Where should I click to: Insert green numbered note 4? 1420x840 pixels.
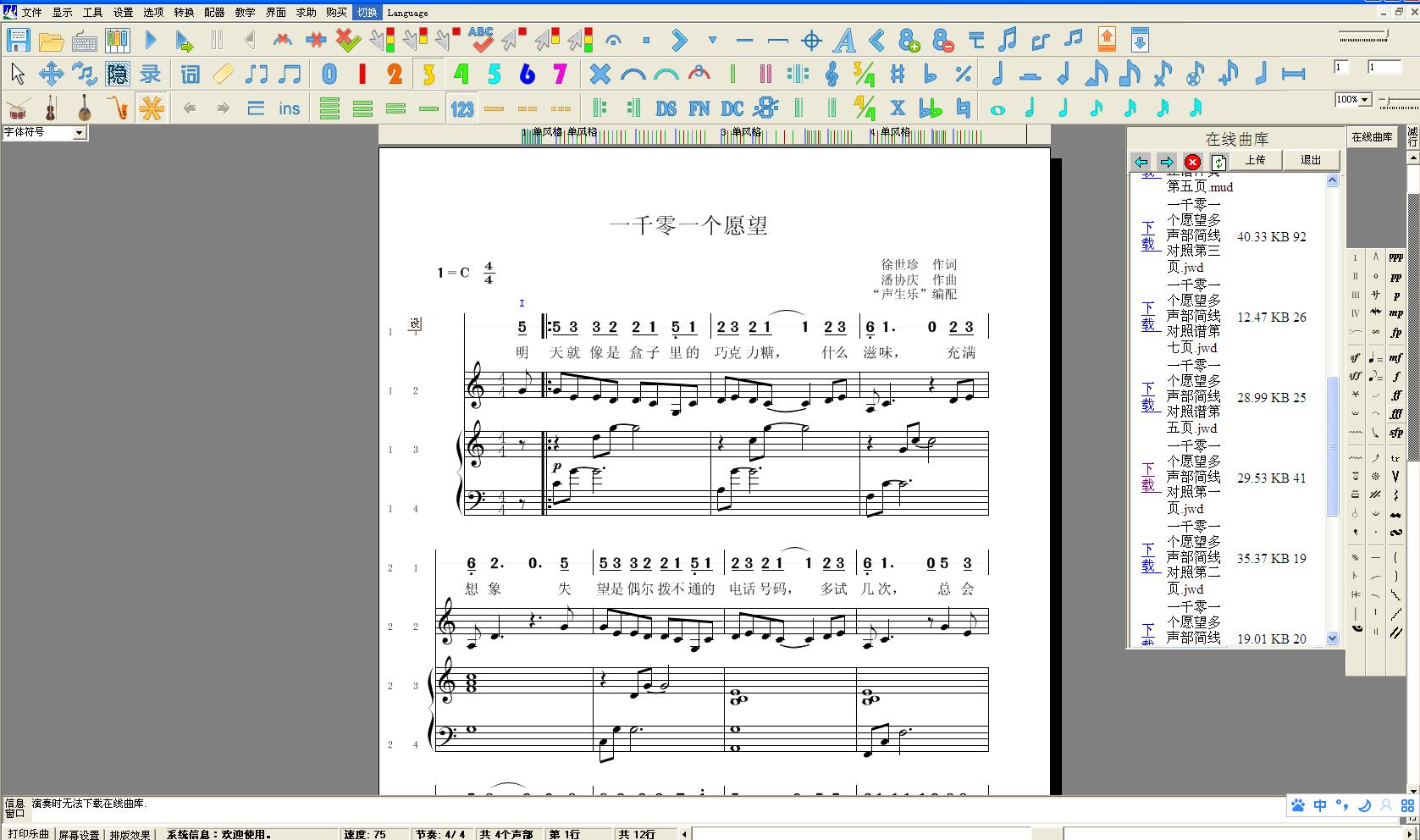(x=461, y=74)
